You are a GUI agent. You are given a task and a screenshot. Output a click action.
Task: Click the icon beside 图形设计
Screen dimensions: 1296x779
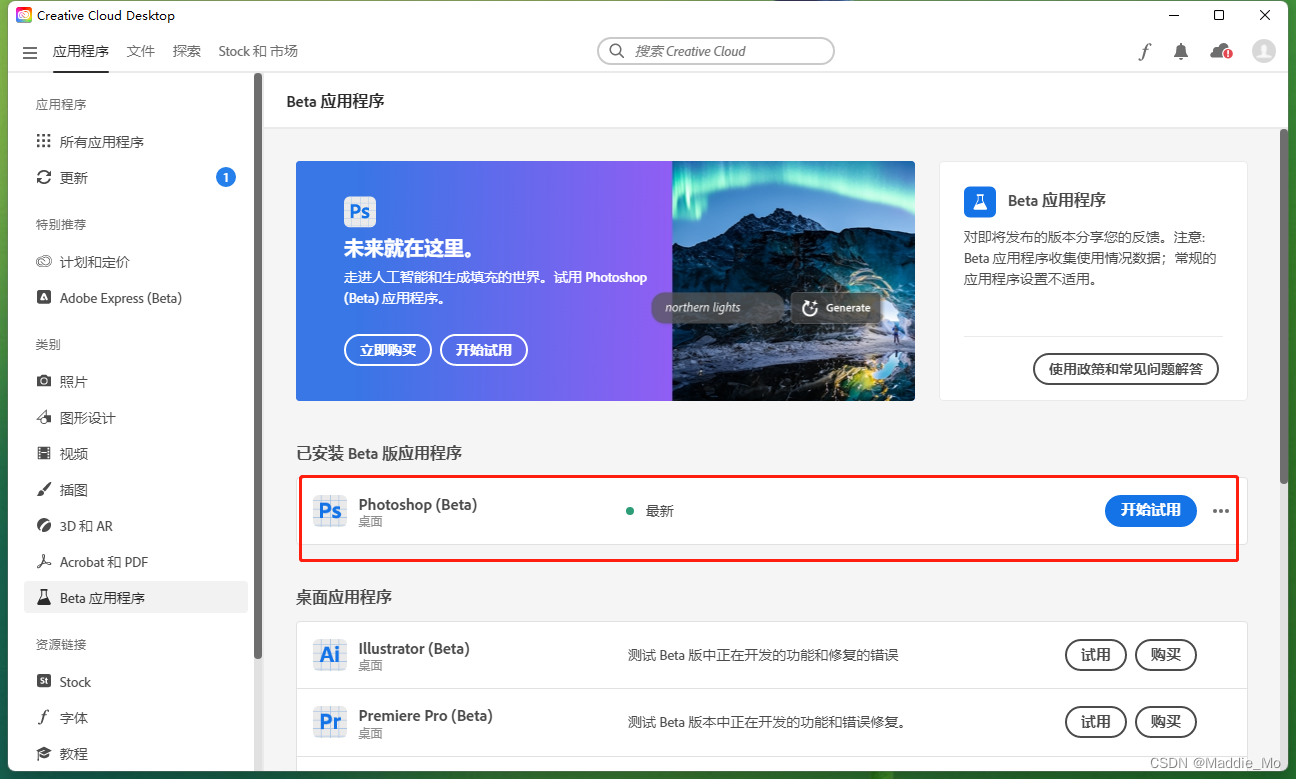[x=43, y=418]
